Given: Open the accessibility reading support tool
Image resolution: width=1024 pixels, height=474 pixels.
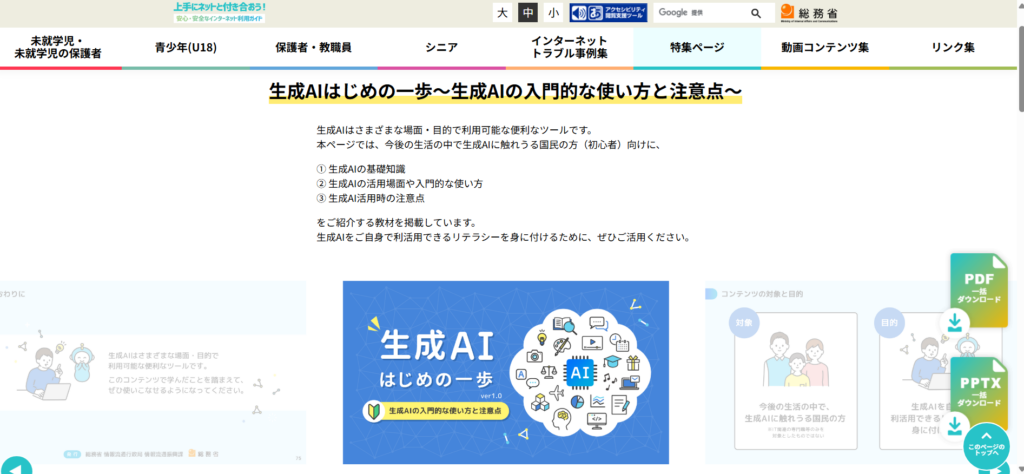Looking at the screenshot, I should coord(607,13).
